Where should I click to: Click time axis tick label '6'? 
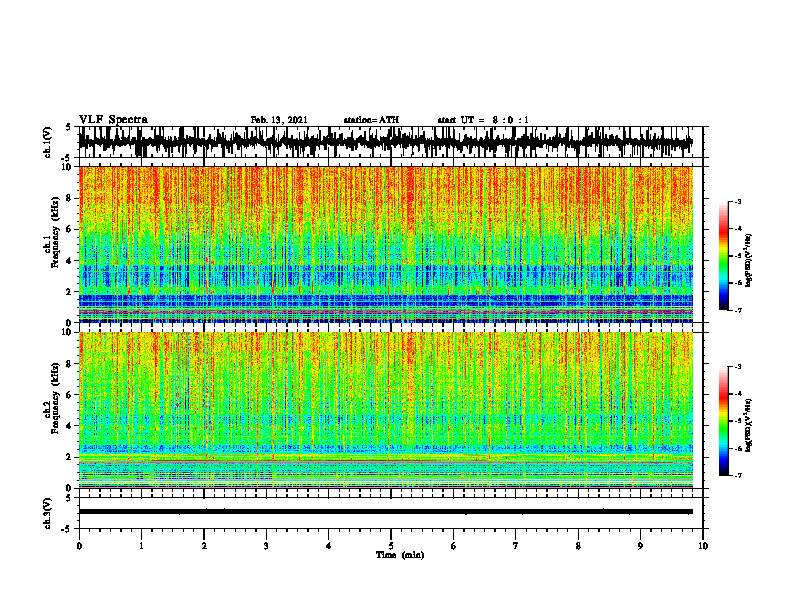[454, 546]
